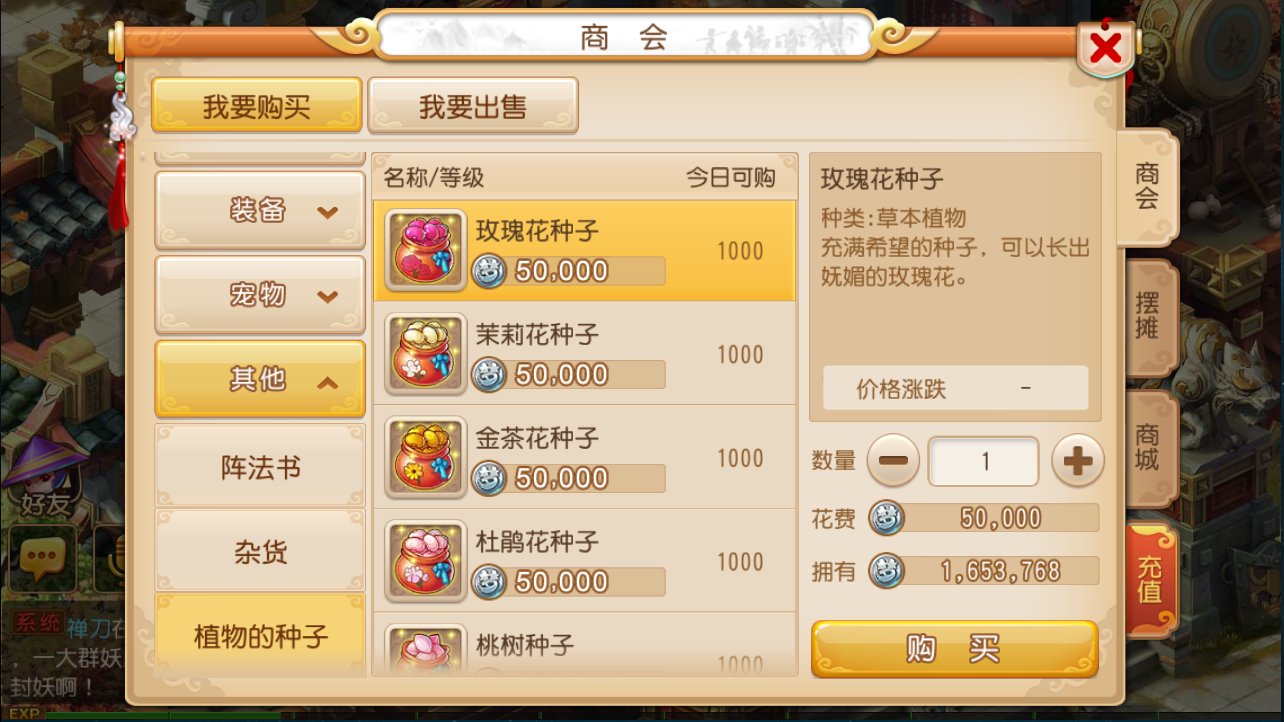
Task: Decrease quantity with the minus button
Action: pyautogui.click(x=893, y=461)
